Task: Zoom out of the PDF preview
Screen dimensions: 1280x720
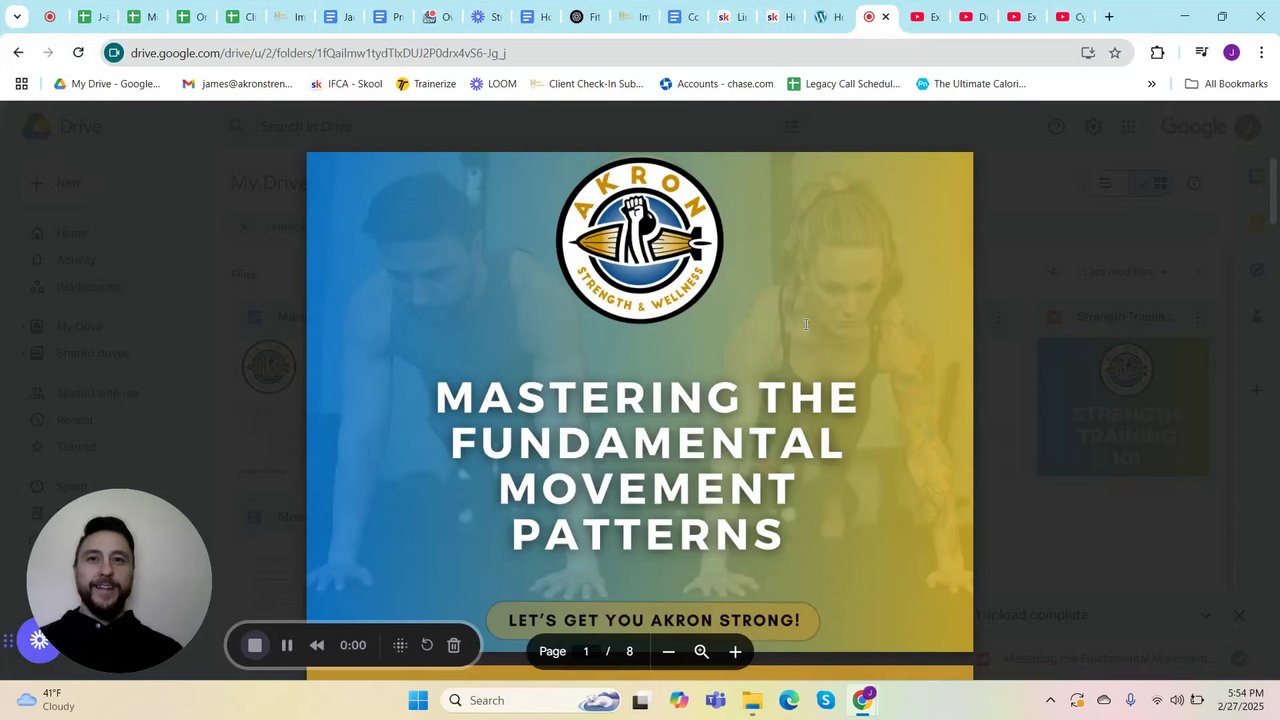Action: 668,652
